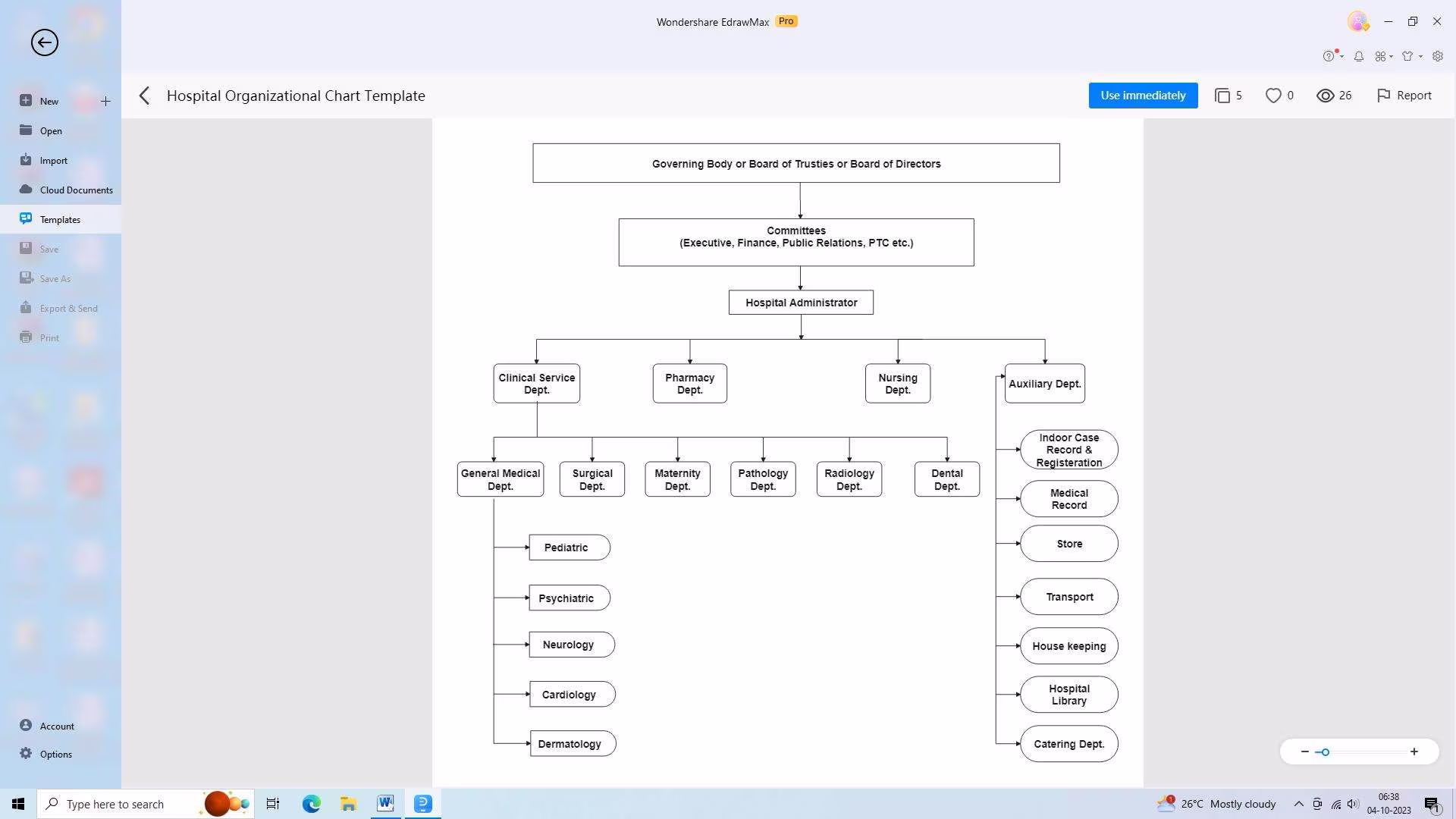Click the New plus expand icon

(105, 101)
